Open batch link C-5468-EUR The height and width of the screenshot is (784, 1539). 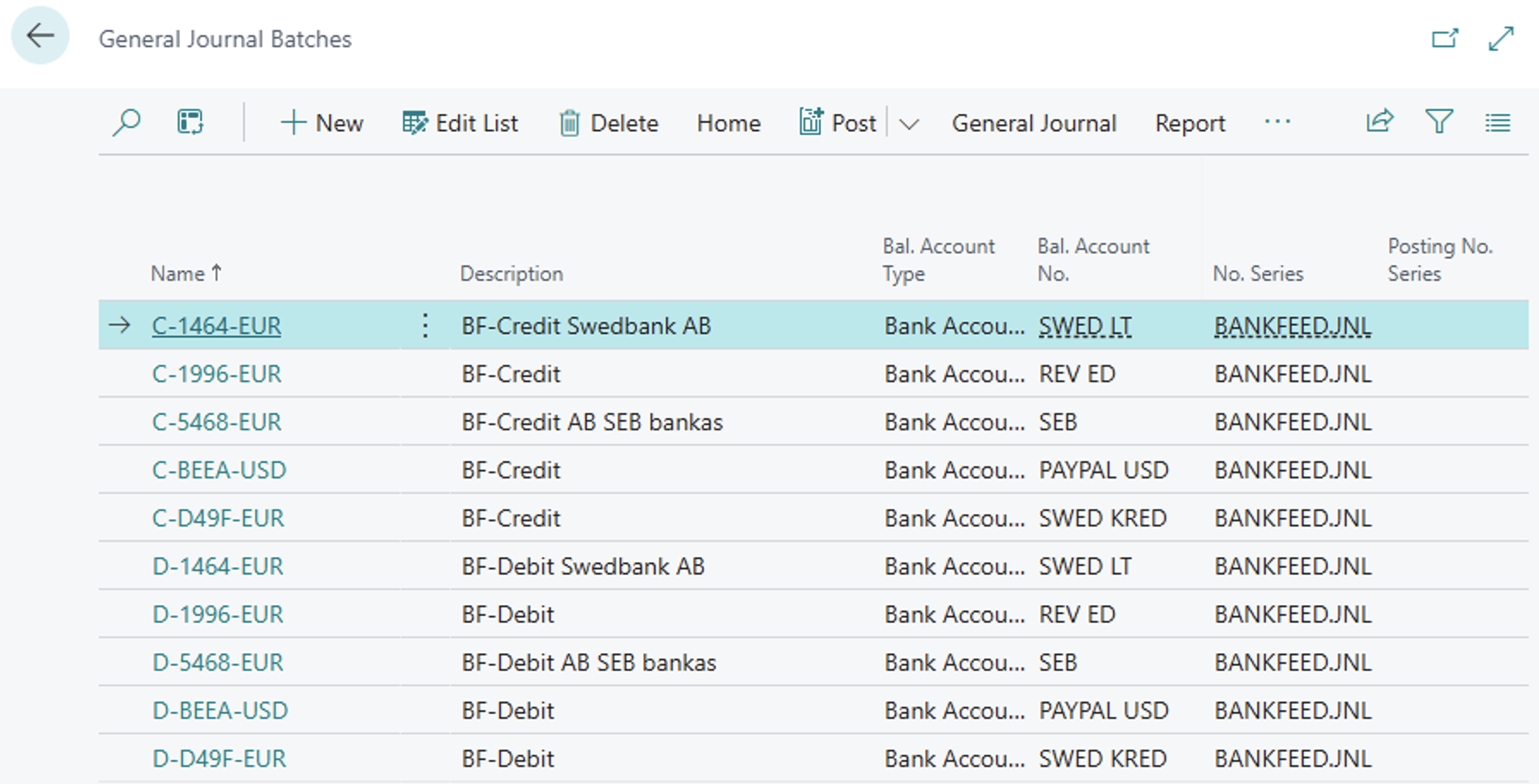click(217, 423)
